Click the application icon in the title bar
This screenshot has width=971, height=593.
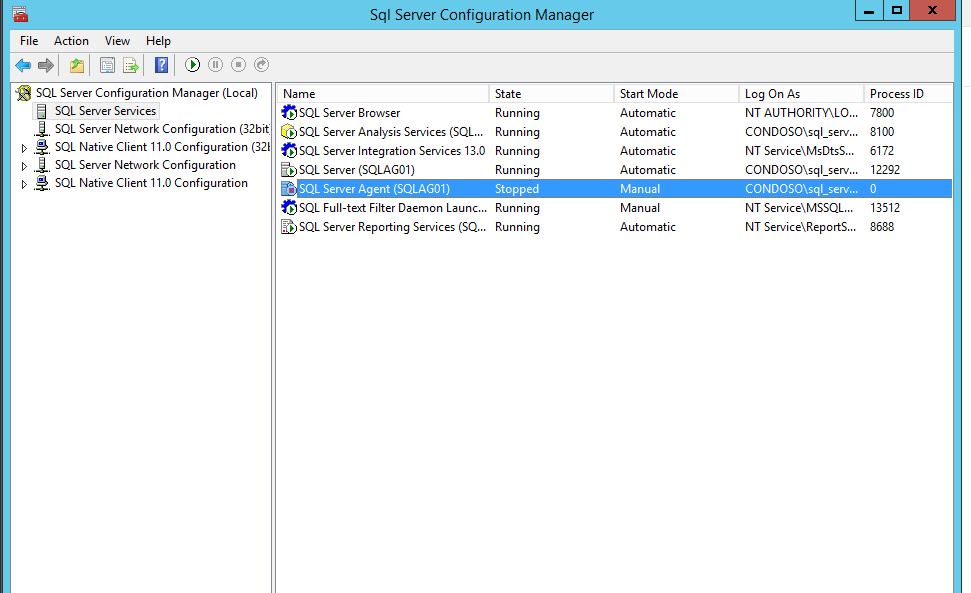click(x=20, y=14)
